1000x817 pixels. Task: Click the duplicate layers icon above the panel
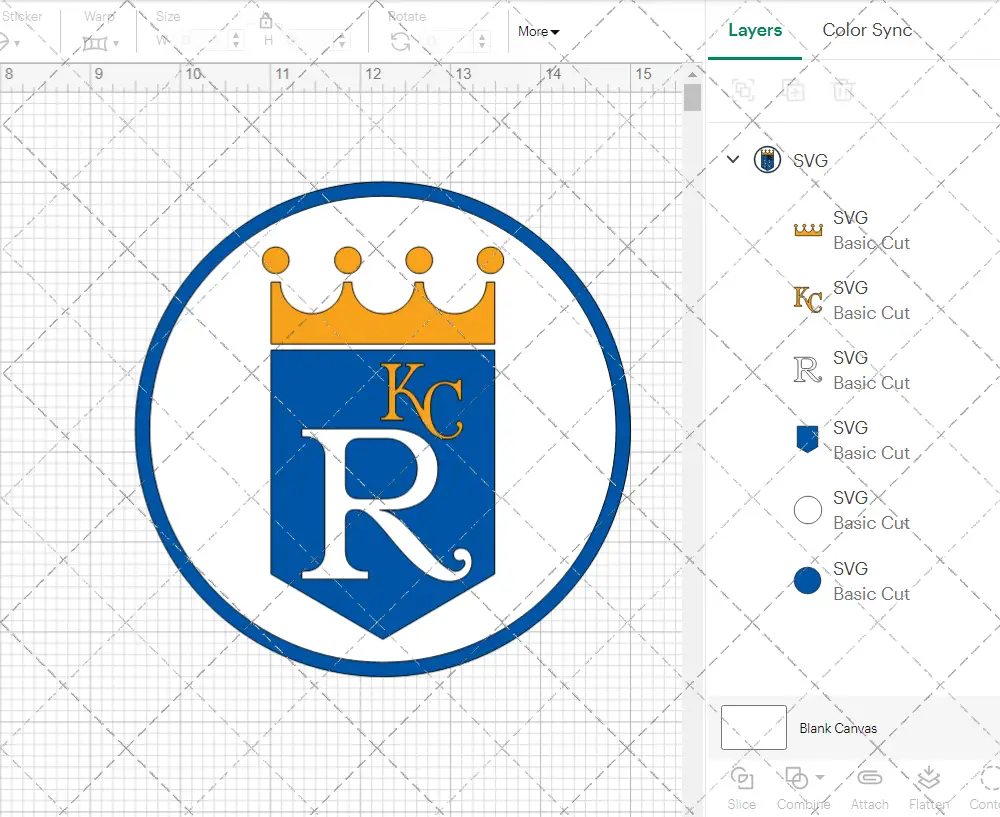coord(795,90)
